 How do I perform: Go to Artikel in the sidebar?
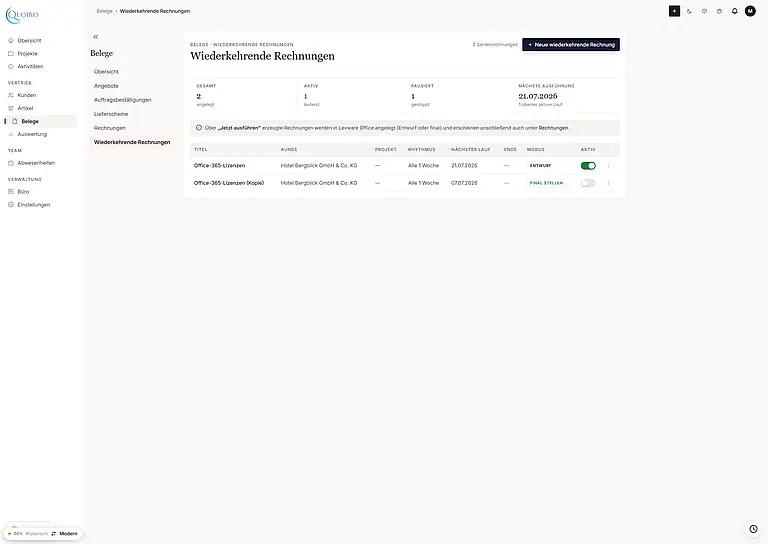[25, 108]
